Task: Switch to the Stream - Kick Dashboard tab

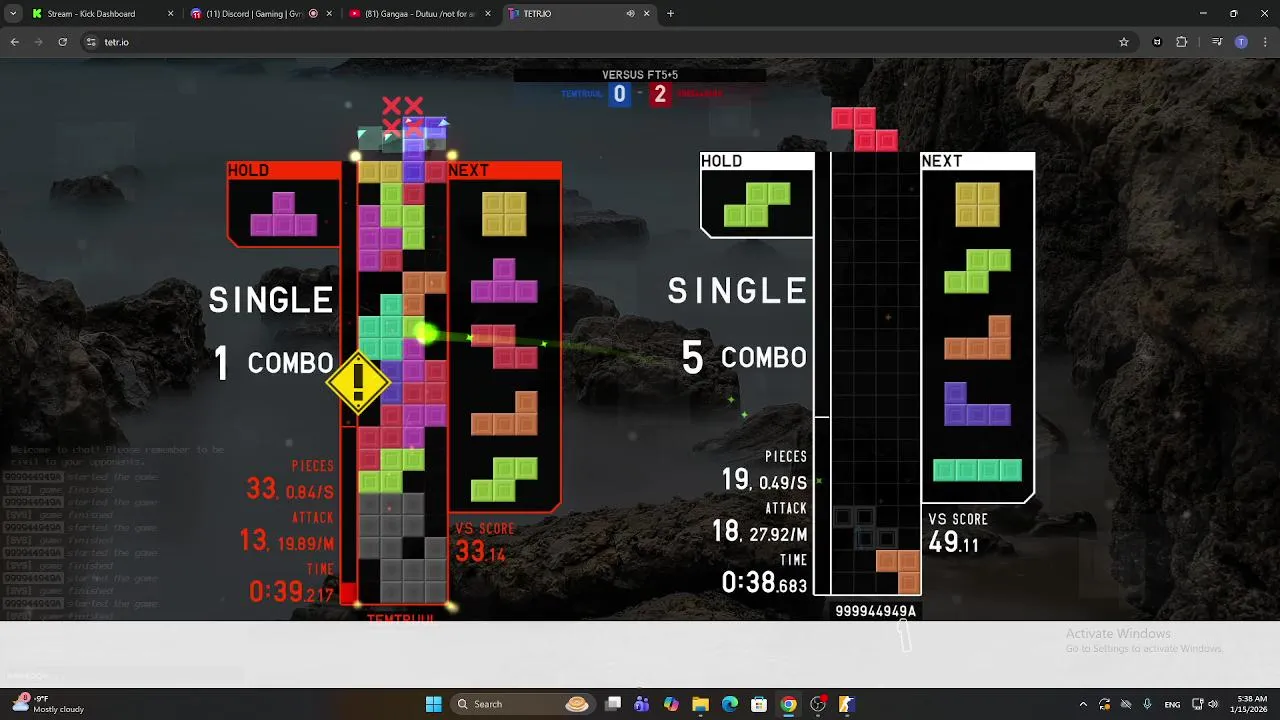Action: 100,14
